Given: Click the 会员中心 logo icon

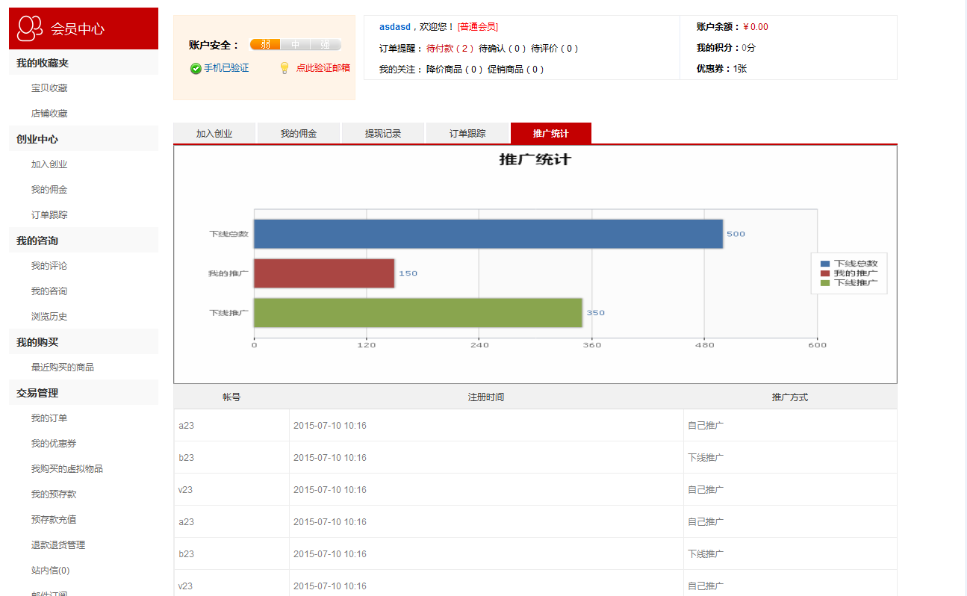Looking at the screenshot, I should click(31, 29).
